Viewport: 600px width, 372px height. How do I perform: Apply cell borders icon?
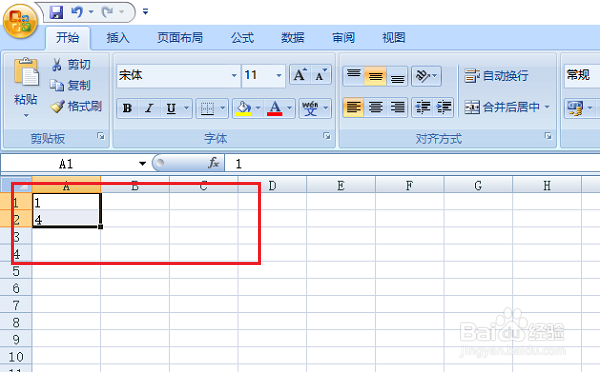point(207,108)
